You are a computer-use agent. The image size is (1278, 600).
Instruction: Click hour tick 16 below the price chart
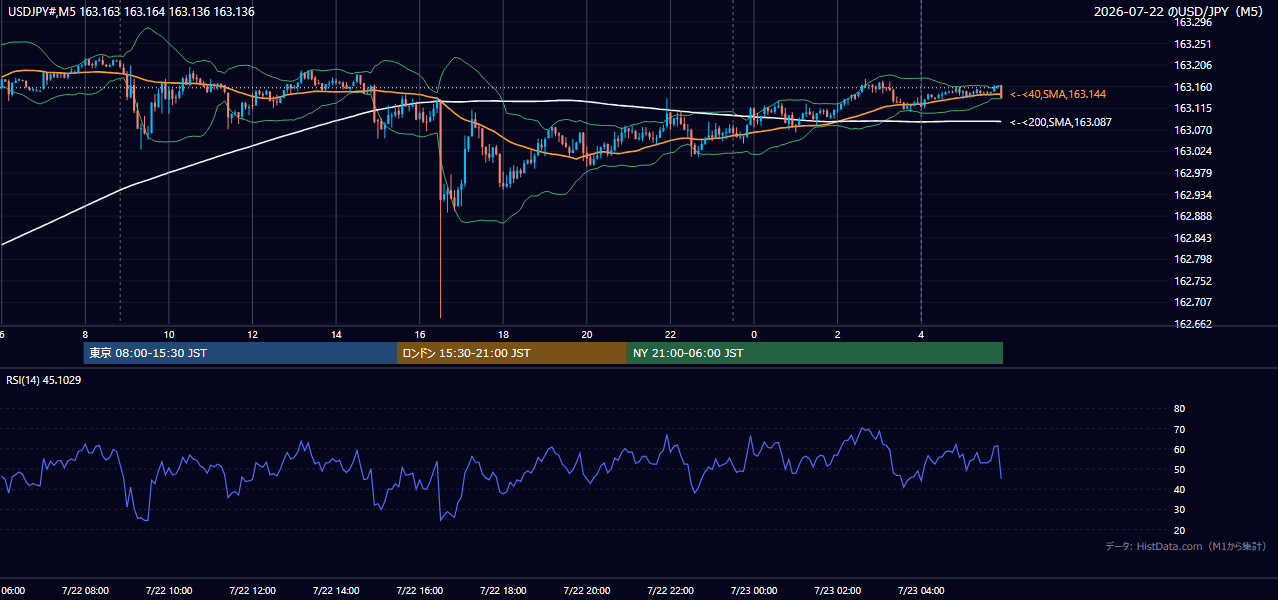(420, 335)
